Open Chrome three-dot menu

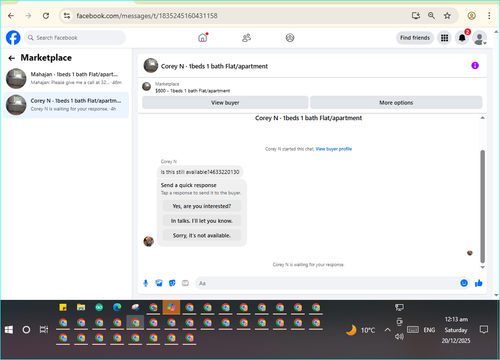(489, 16)
